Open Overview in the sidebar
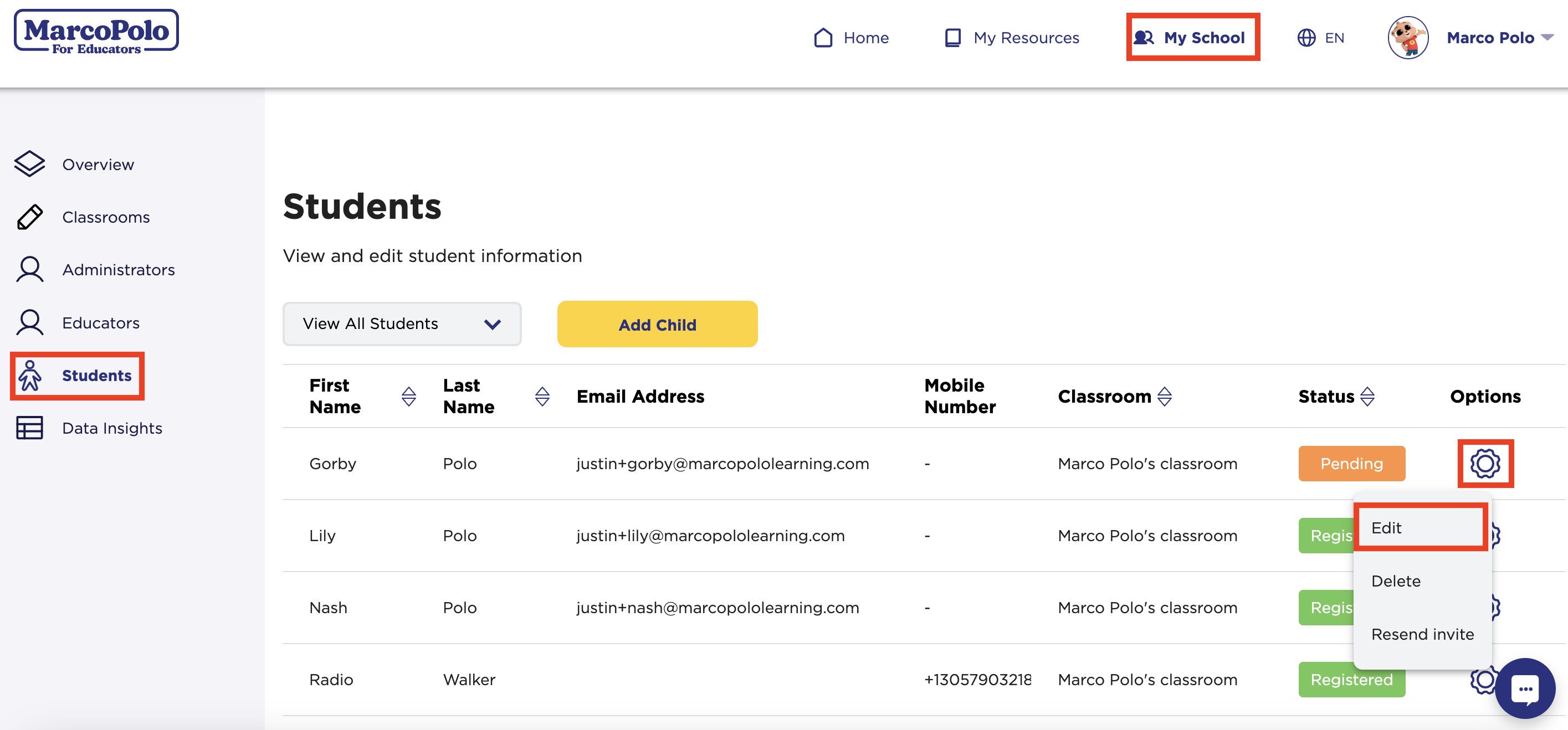 (x=98, y=164)
